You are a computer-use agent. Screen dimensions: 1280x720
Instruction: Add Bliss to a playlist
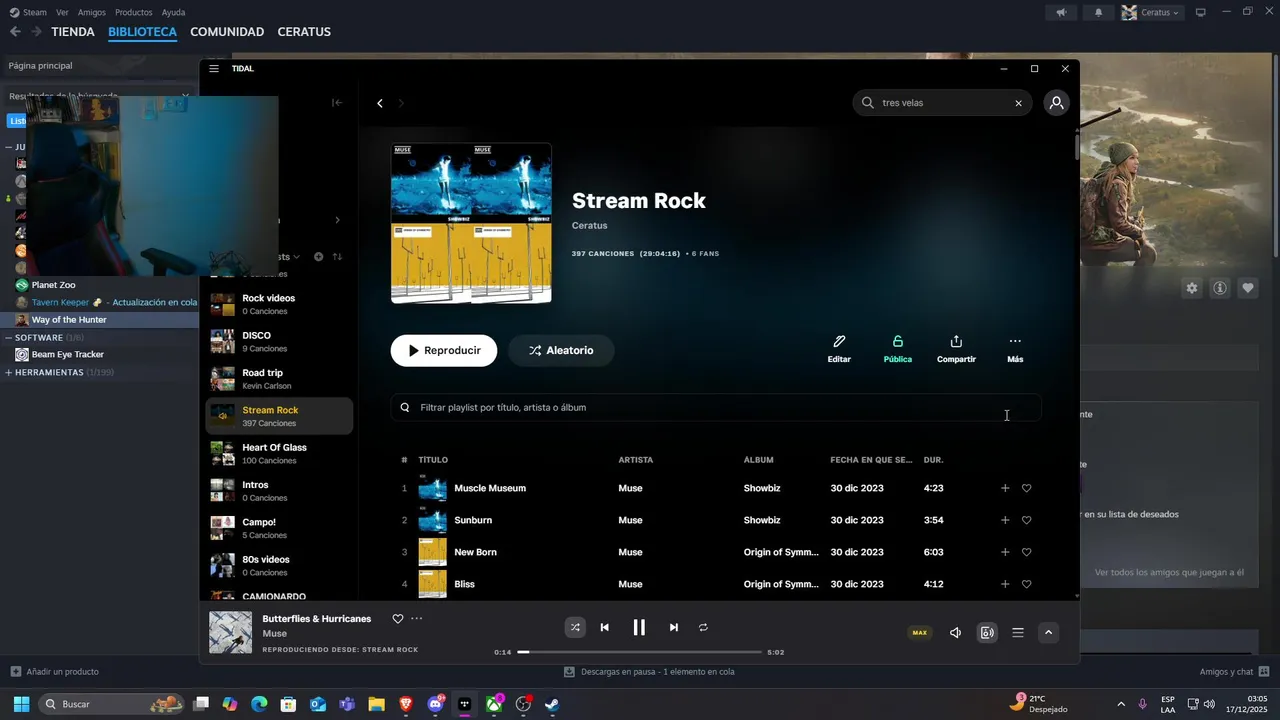pos(1005,584)
